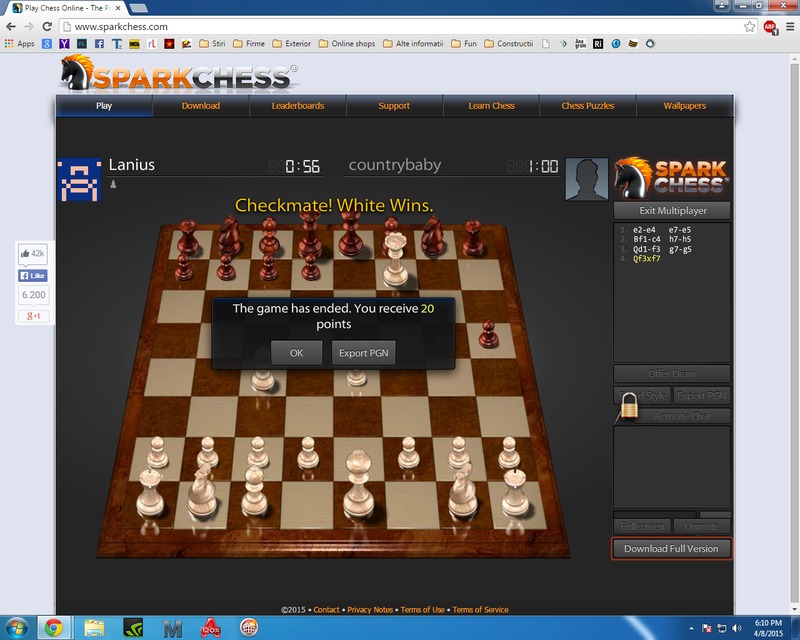Click the Google +1 button
800x640 pixels.
pos(33,316)
